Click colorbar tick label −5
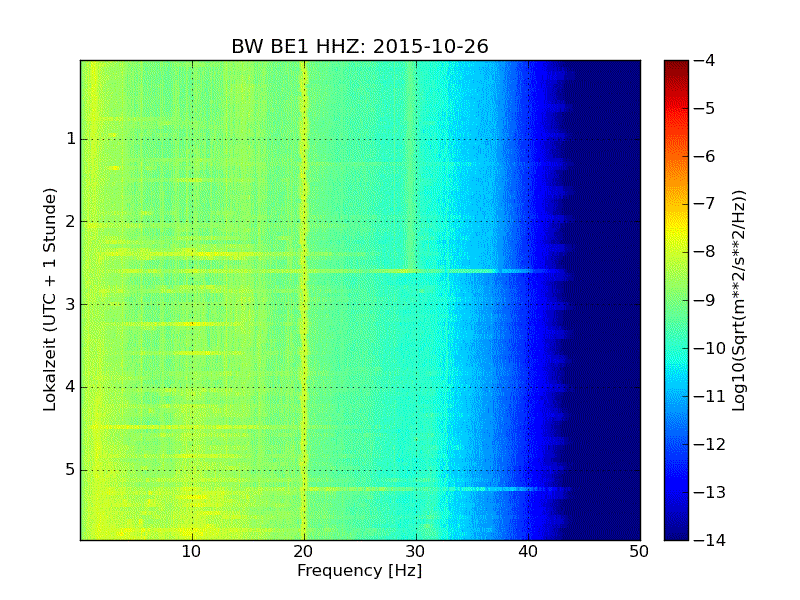The image size is (800, 600). tap(705, 108)
